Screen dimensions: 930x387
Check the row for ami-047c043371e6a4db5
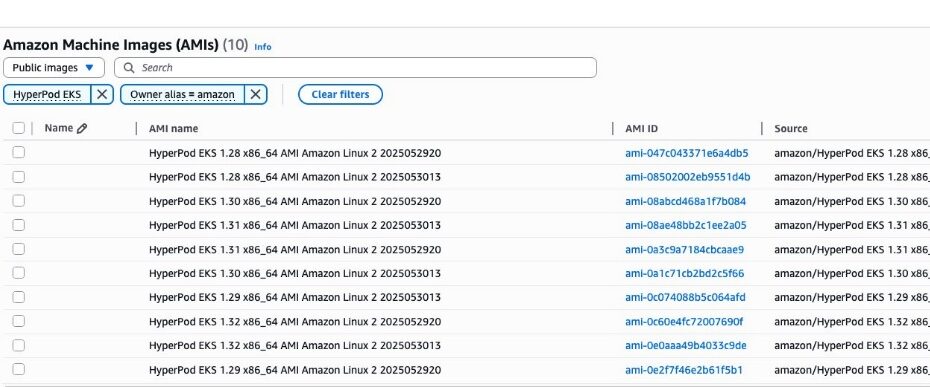coord(18,153)
